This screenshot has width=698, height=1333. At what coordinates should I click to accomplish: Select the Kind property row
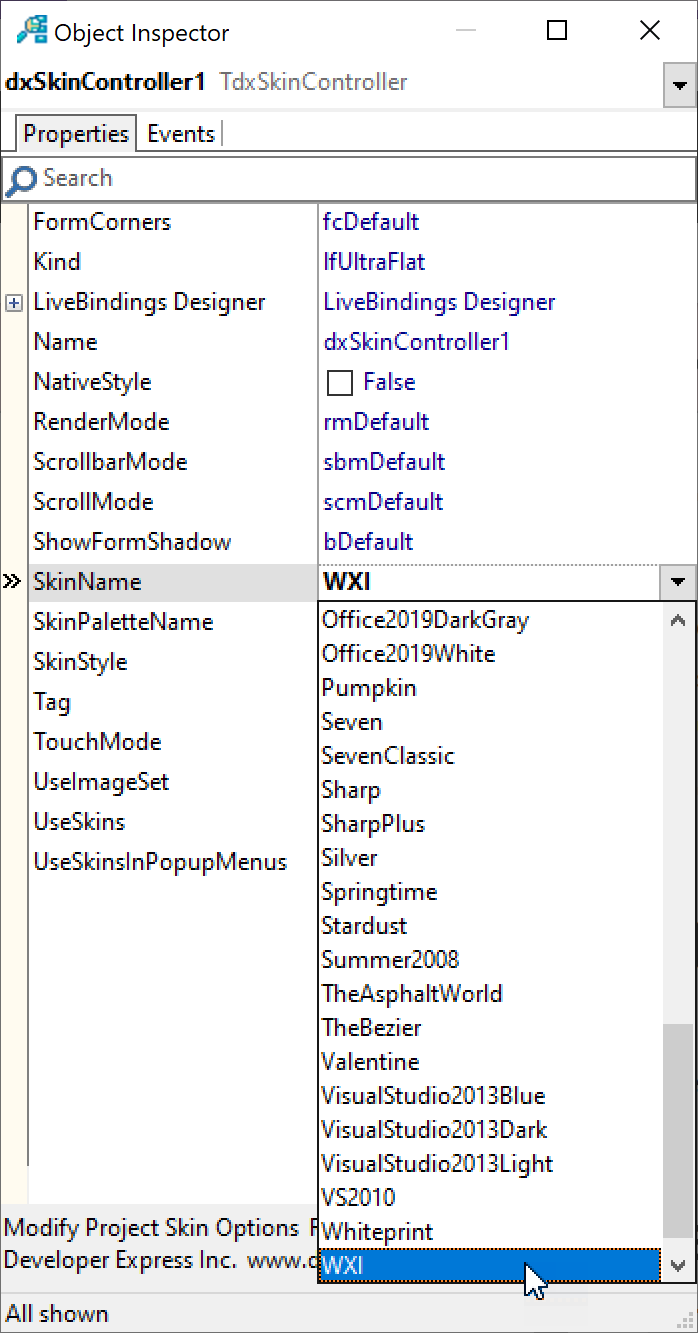click(57, 262)
